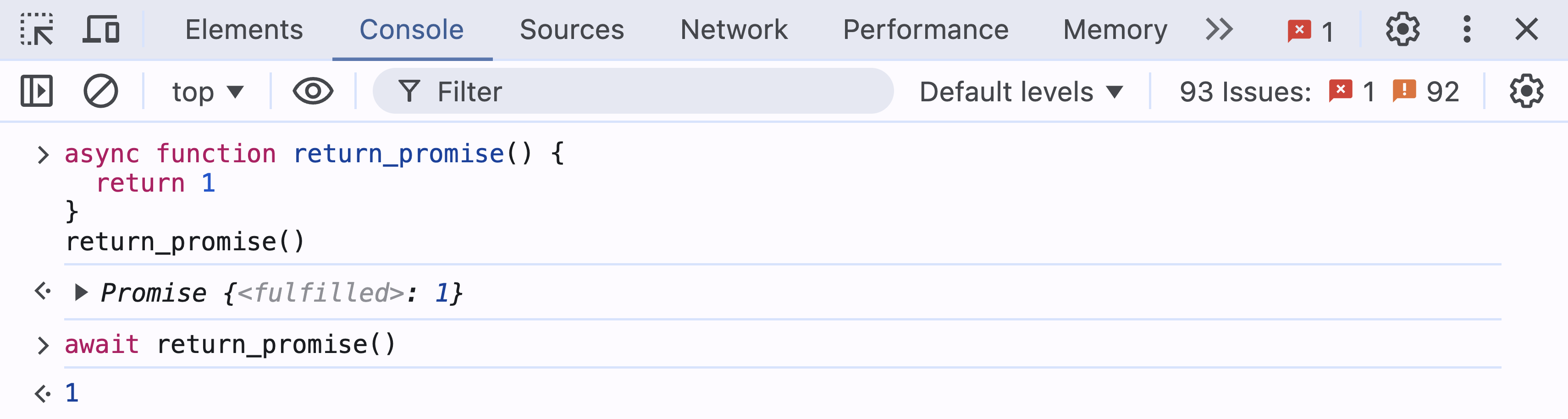Image resolution: width=1568 pixels, height=419 pixels.
Task: Open the 93 Issues link
Action: point(1245,92)
